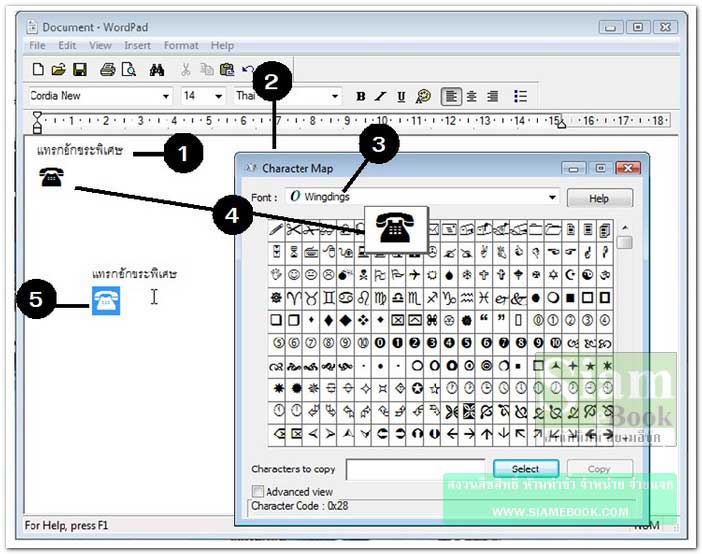Click the "Character Code : 0x28" status text
Screen dimensions: 702x554
pyautogui.click(x=300, y=506)
